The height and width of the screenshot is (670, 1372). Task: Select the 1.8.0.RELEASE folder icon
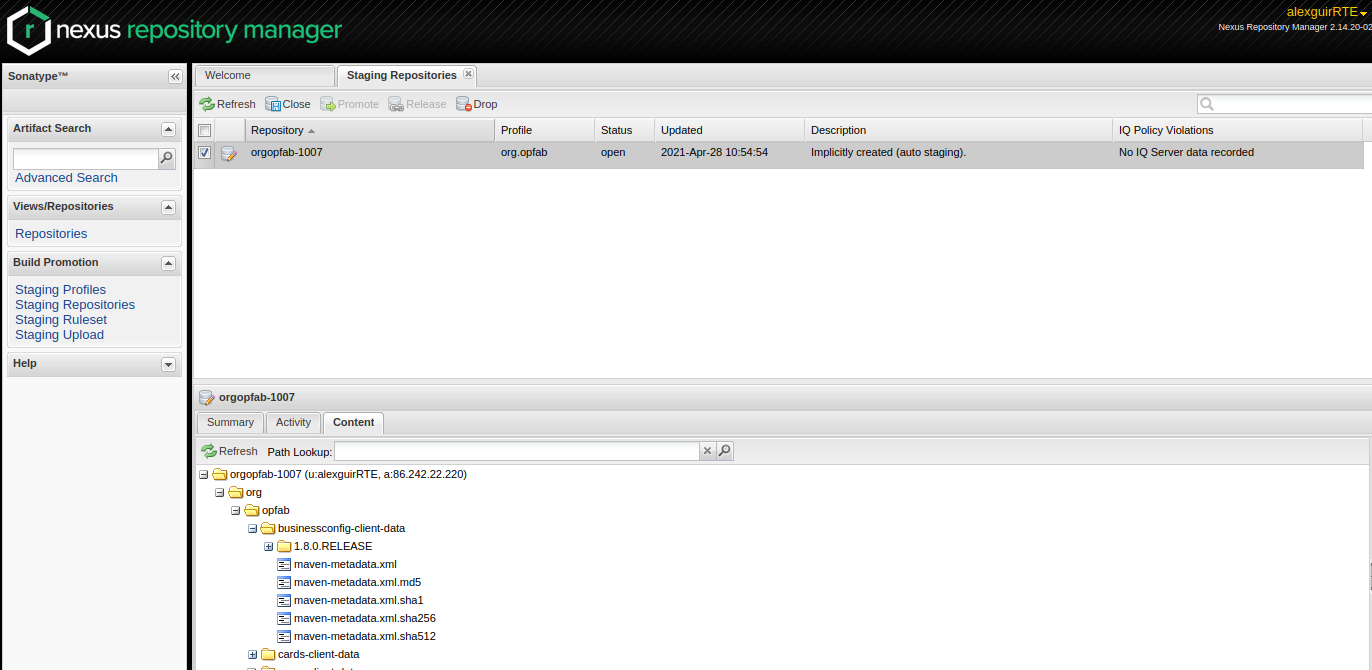284,546
